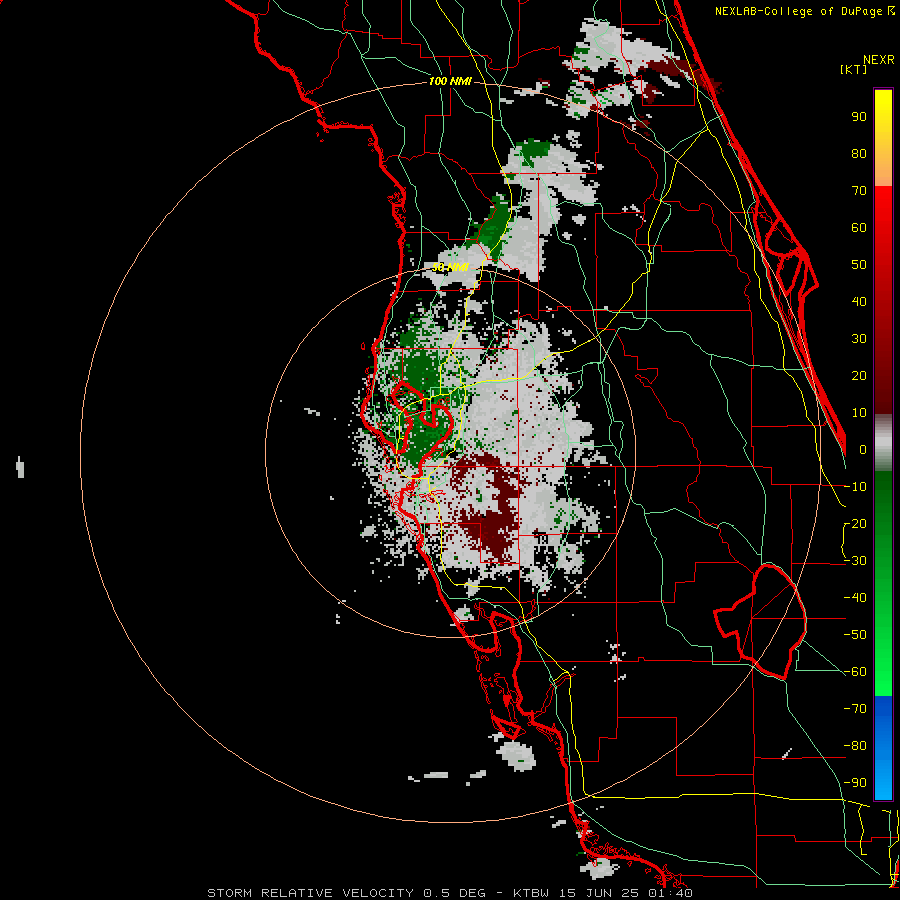
Task: Click the KT units label above the scale
Action: (854, 69)
